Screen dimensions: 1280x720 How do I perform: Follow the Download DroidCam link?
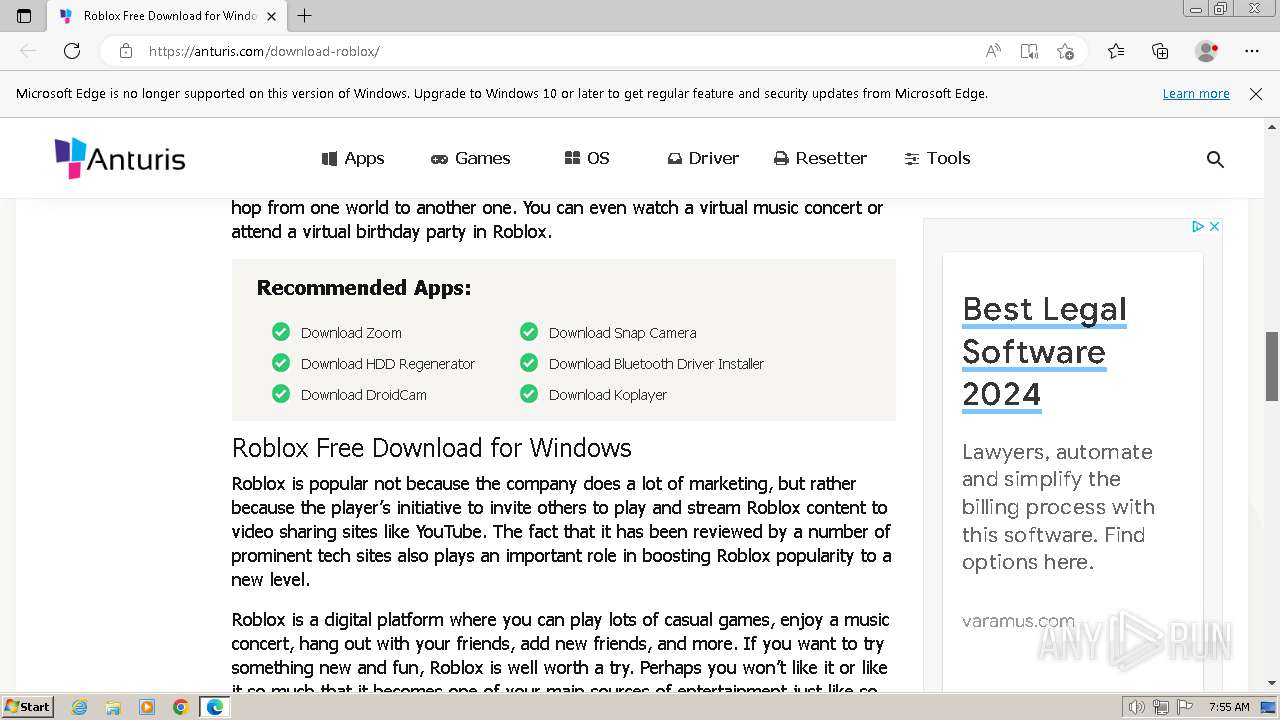(x=364, y=395)
